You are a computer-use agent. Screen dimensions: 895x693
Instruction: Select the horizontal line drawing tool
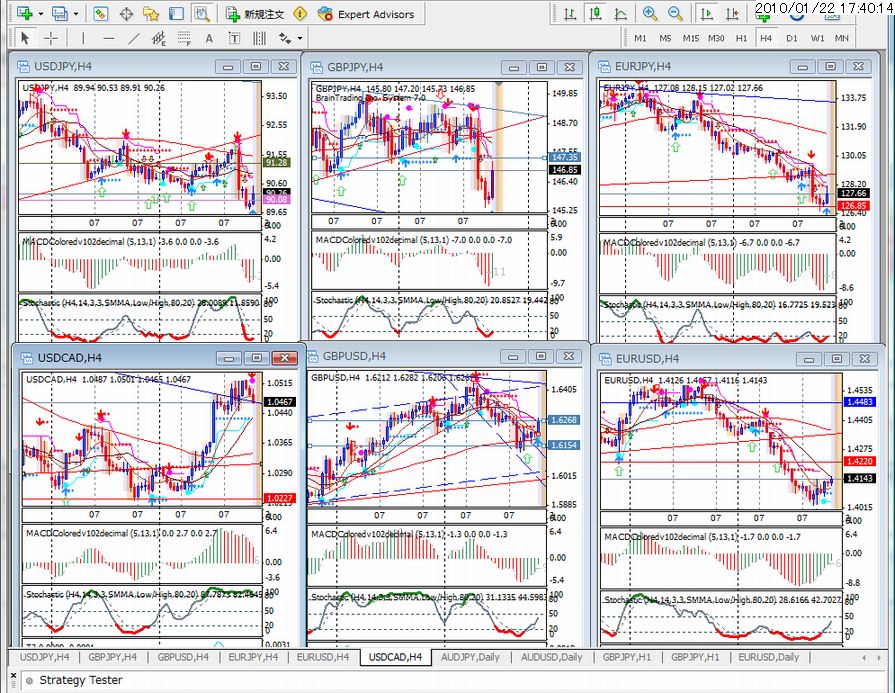[x=109, y=38]
